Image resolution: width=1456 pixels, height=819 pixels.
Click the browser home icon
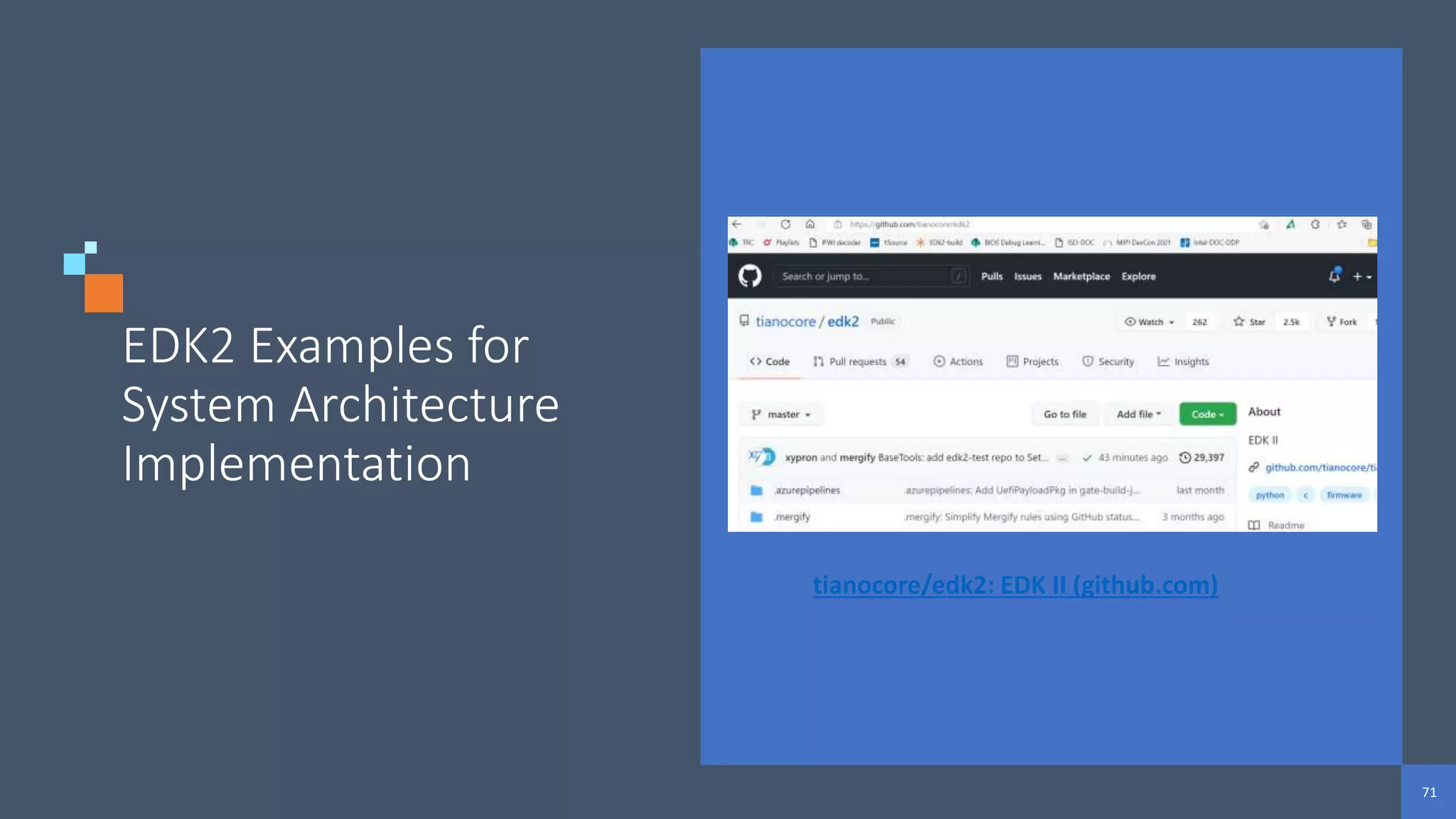(810, 225)
